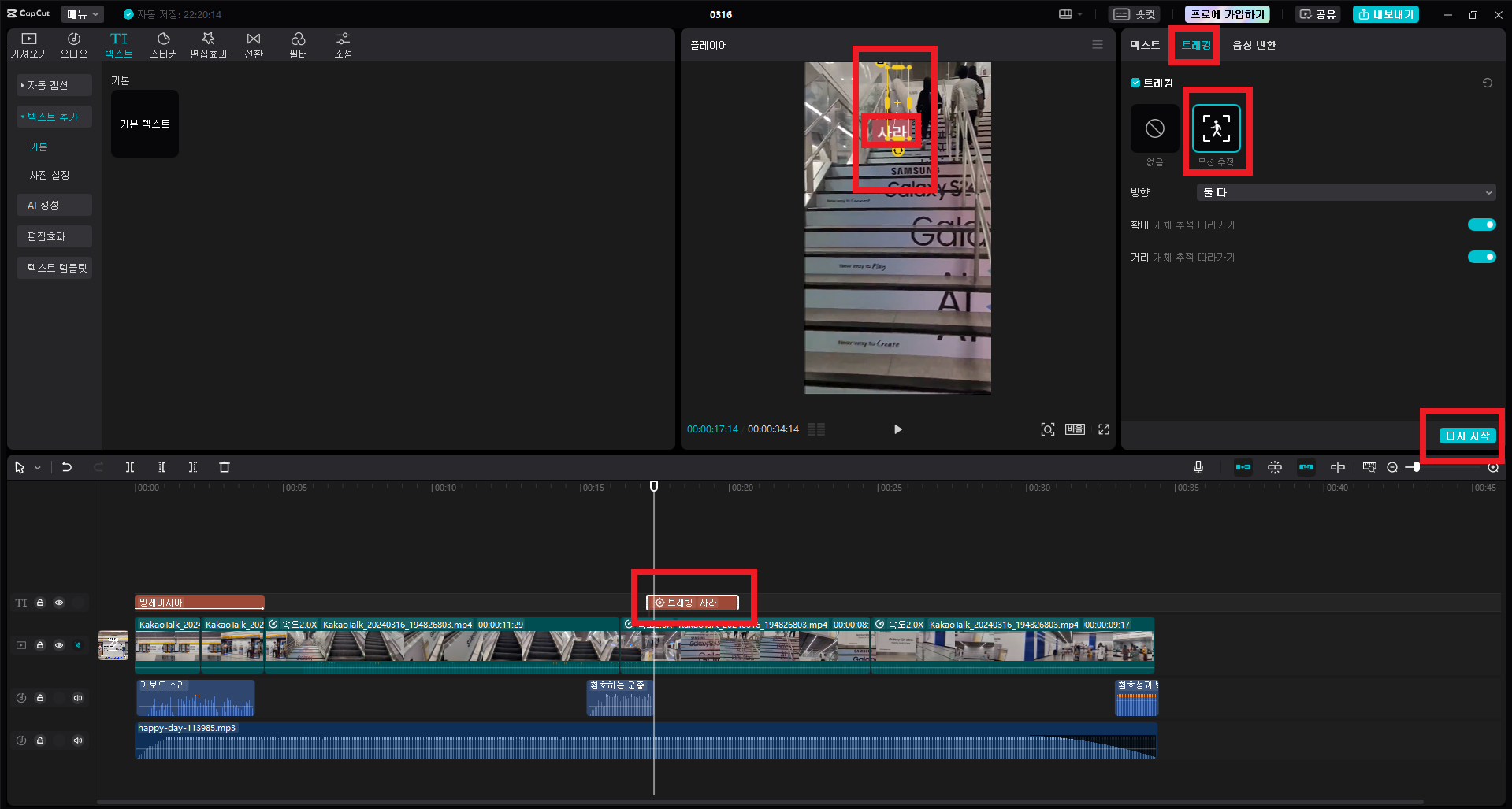Select the 모션 추적 motion tracking icon
This screenshot has height=809, width=1512.
coord(1217,128)
